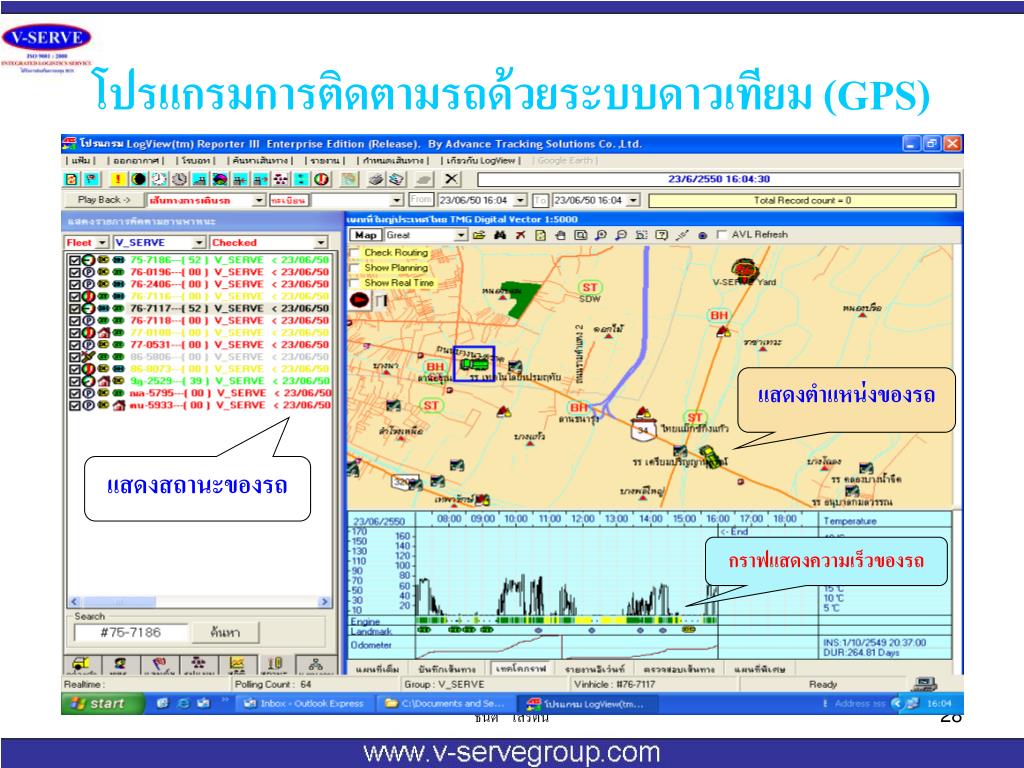Image resolution: width=1024 pixels, height=768 pixels.
Task: Open the Great map selection dropdown
Action: point(461,235)
